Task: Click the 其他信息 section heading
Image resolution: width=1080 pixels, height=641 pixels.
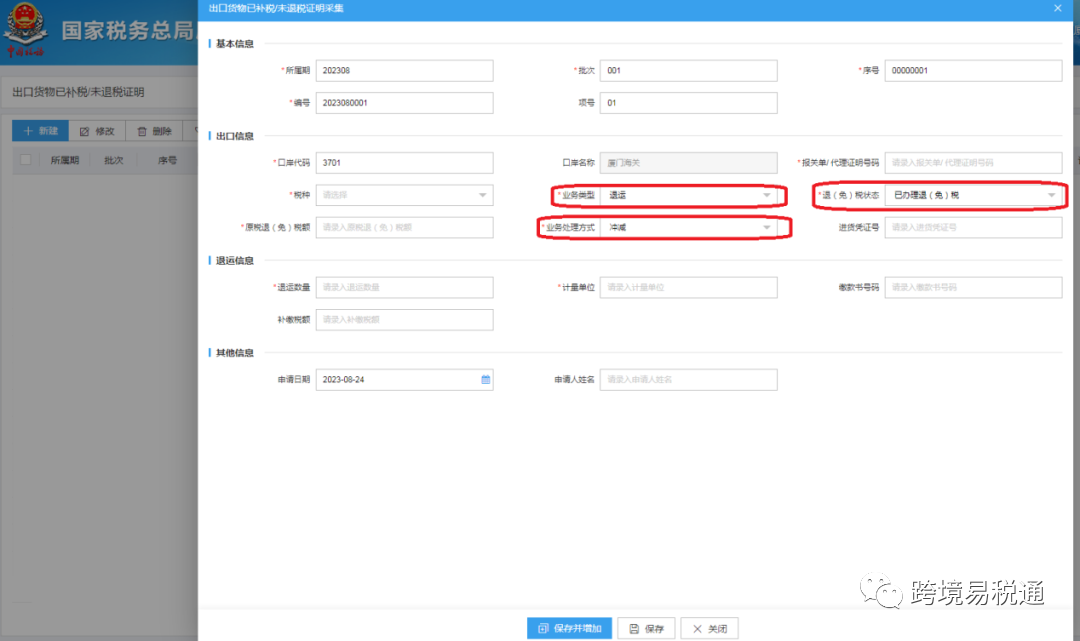Action: pos(235,353)
